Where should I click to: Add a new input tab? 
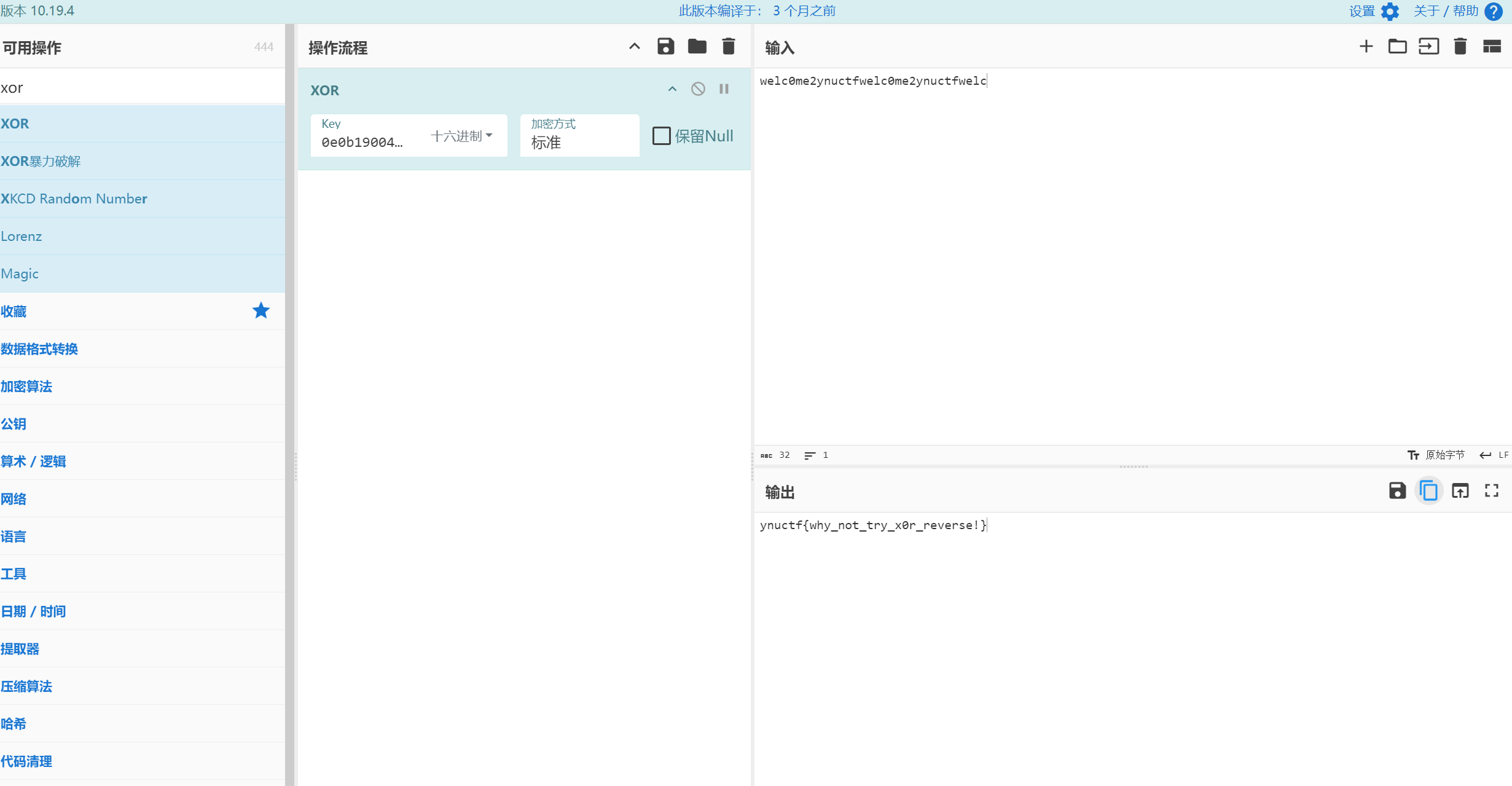tap(1366, 47)
